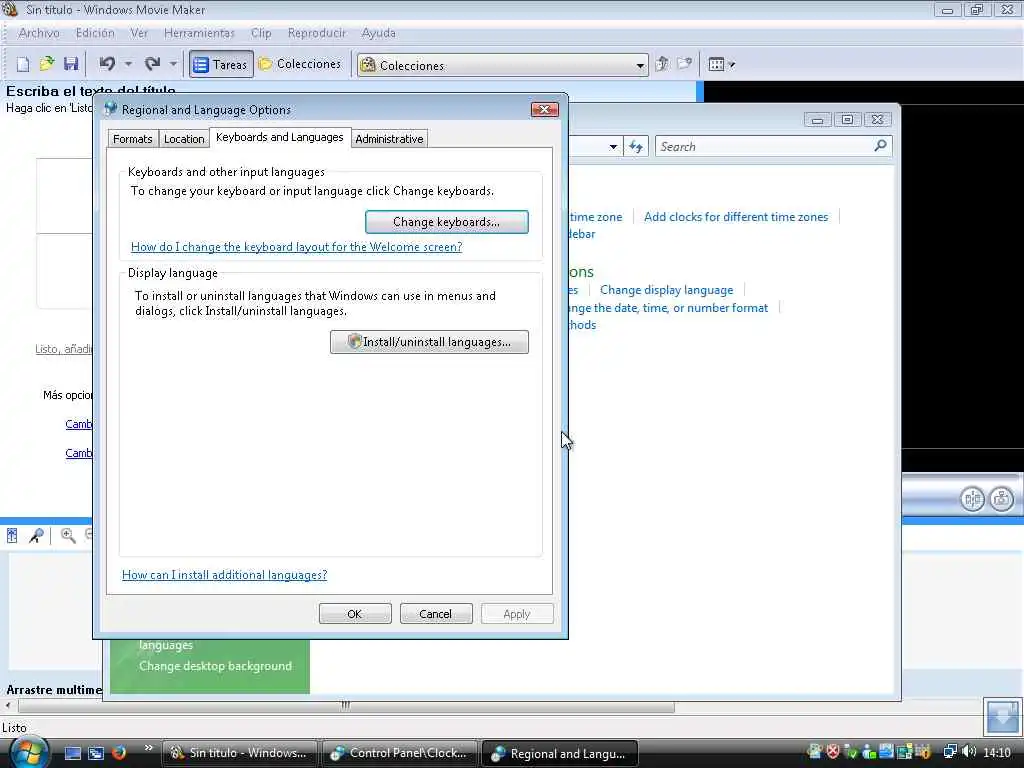
Task: Zoom in on the timeline
Action: pyautogui.click(x=68, y=536)
